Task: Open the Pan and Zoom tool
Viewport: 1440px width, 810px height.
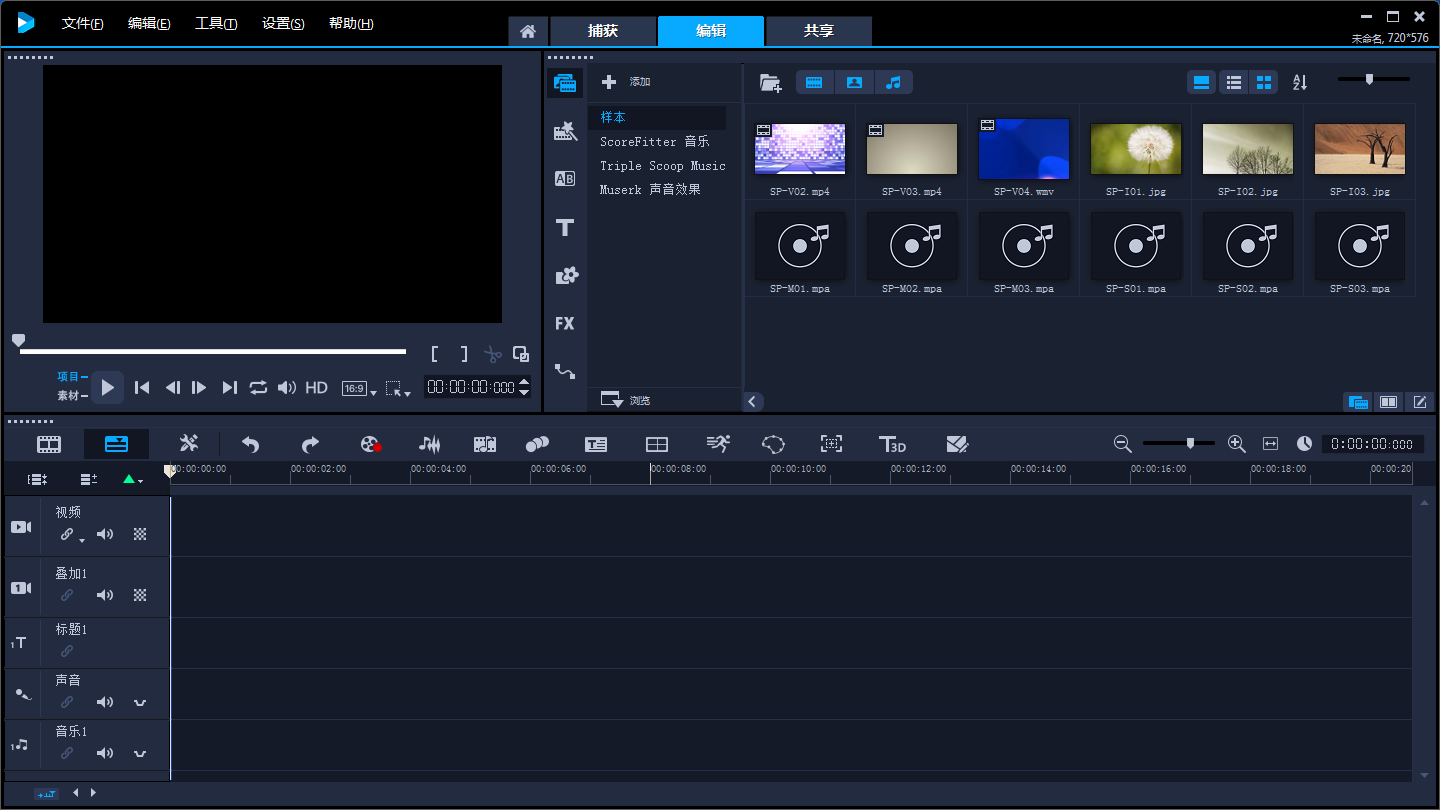Action: click(x=831, y=444)
